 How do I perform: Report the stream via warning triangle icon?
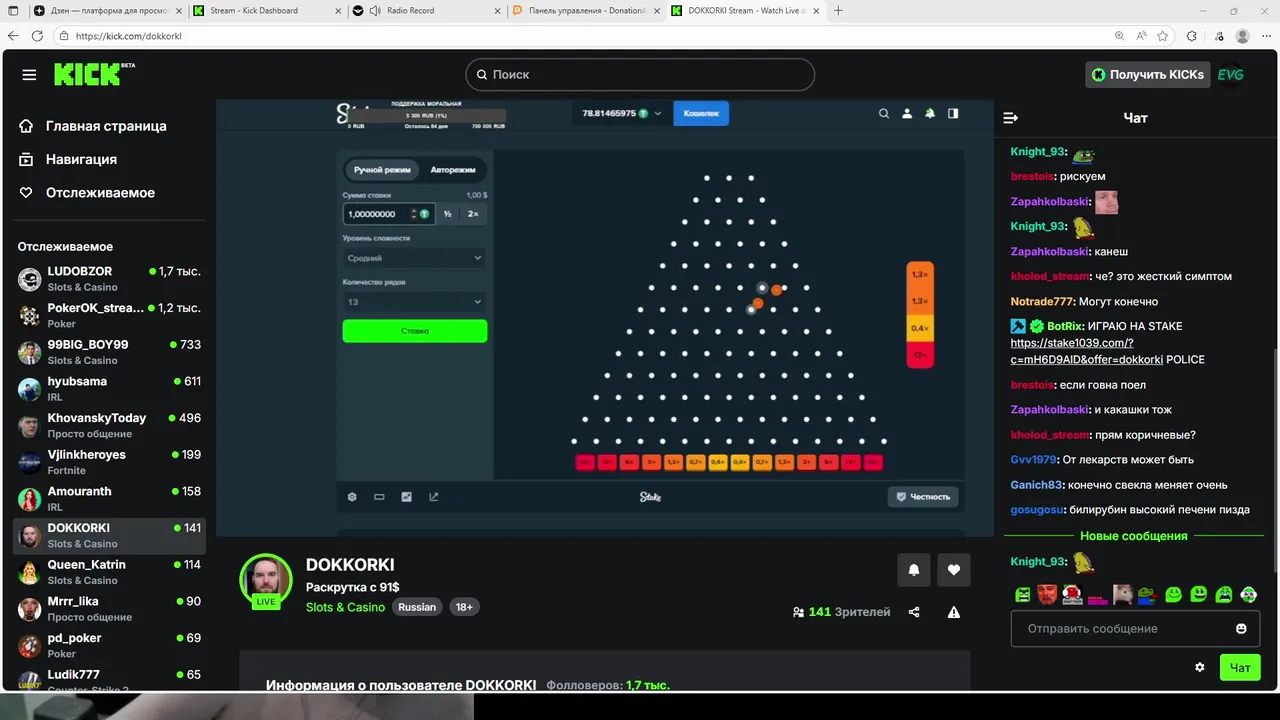coord(954,612)
